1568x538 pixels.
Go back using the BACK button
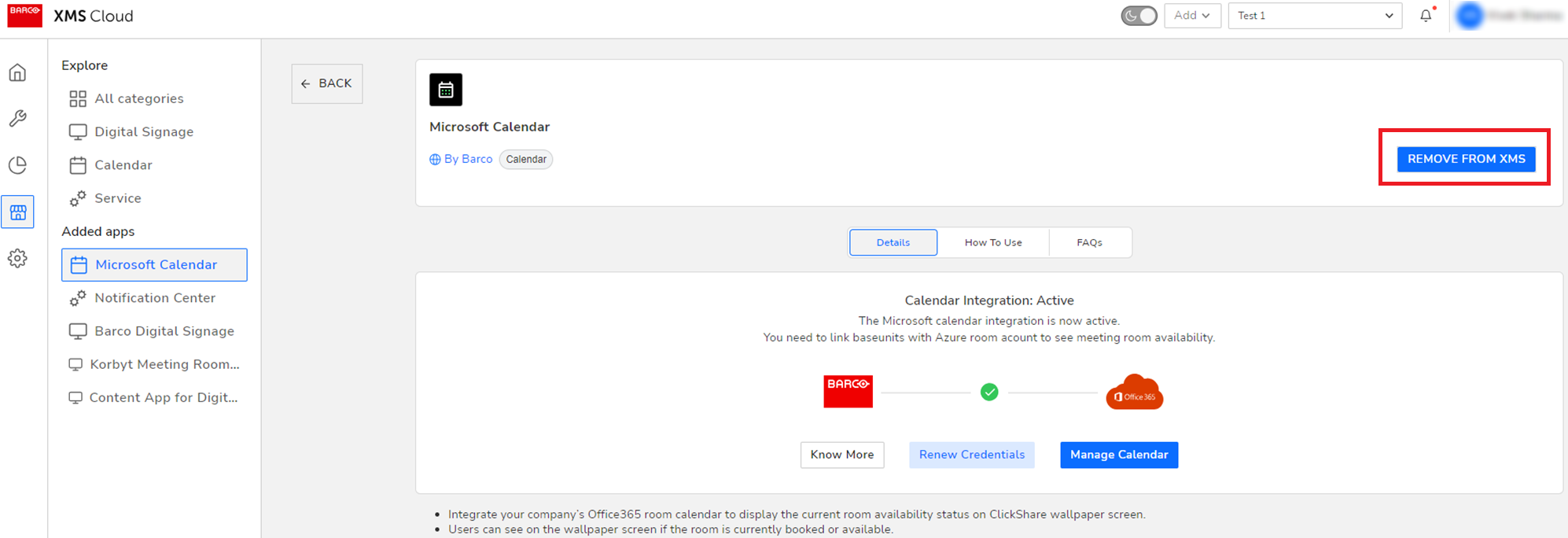pos(327,83)
